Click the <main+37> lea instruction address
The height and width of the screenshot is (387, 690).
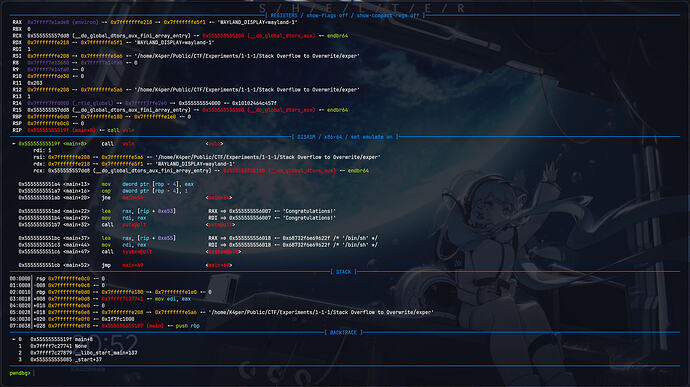[54, 238]
